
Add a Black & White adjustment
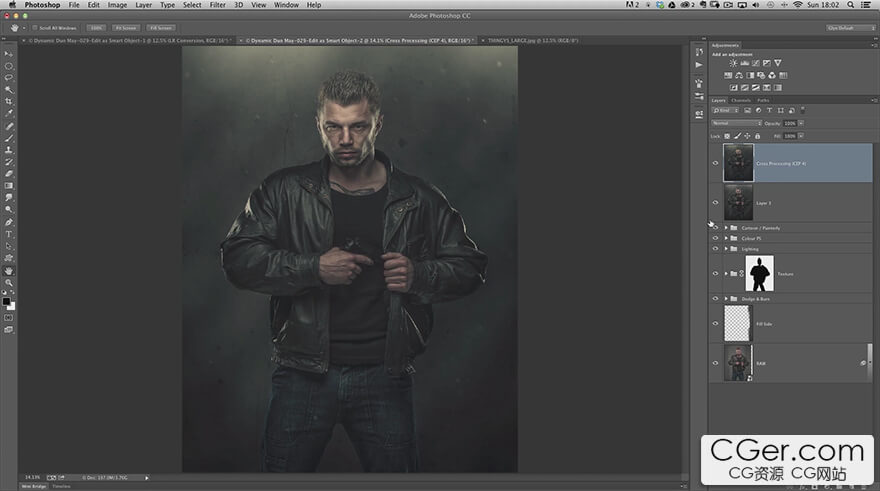click(x=750, y=75)
